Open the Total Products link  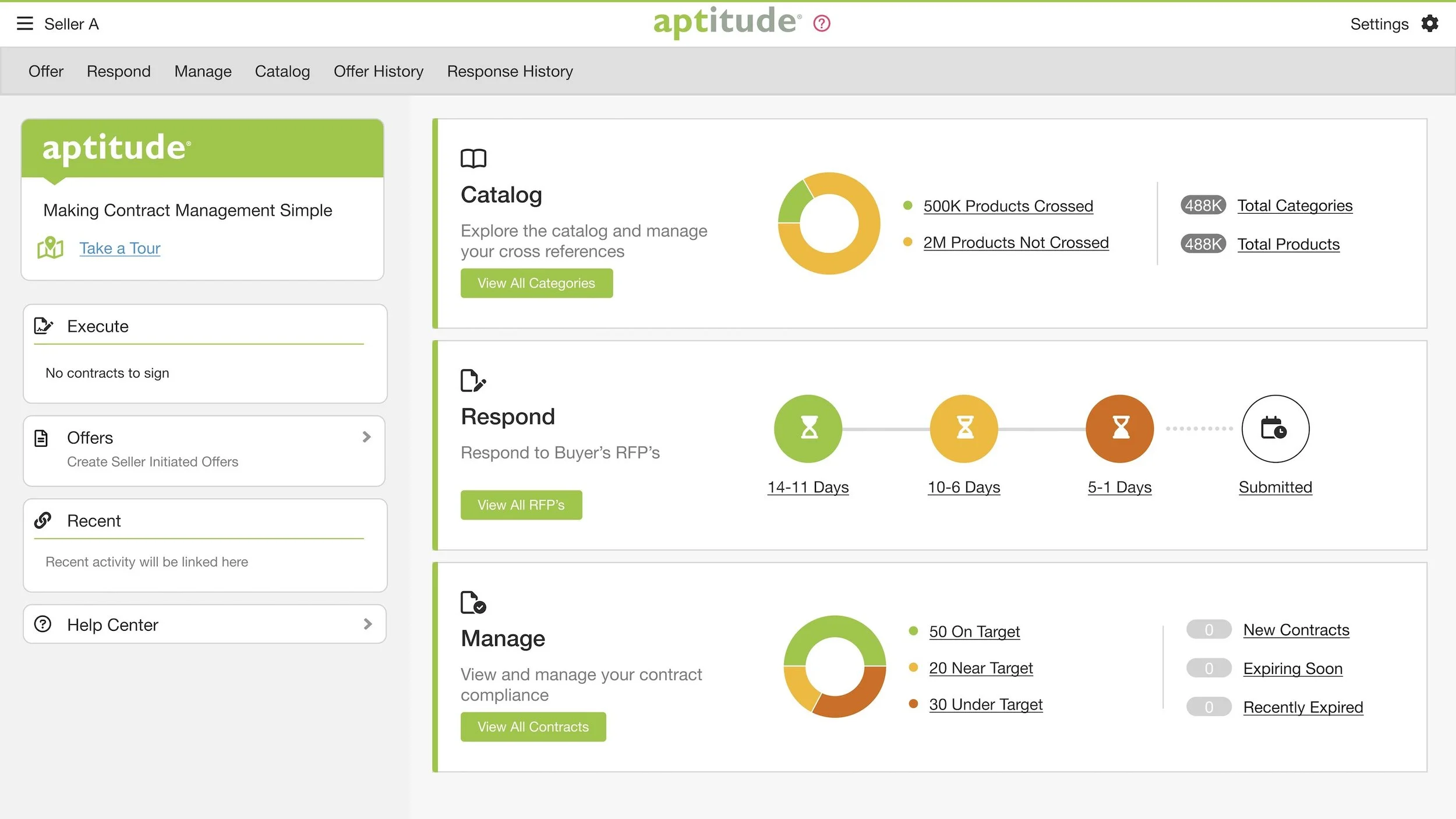pos(1288,244)
